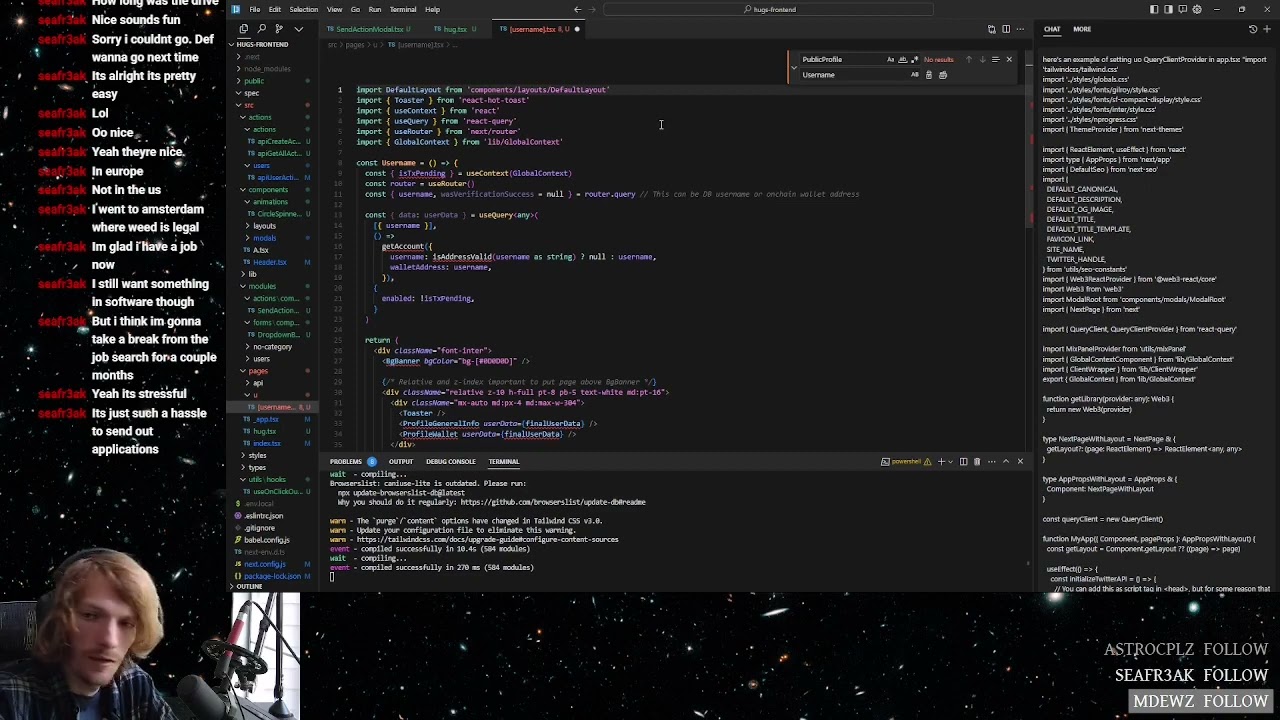This screenshot has height=720, width=1280.
Task: Close the terminal panel
Action: (x=1020, y=462)
